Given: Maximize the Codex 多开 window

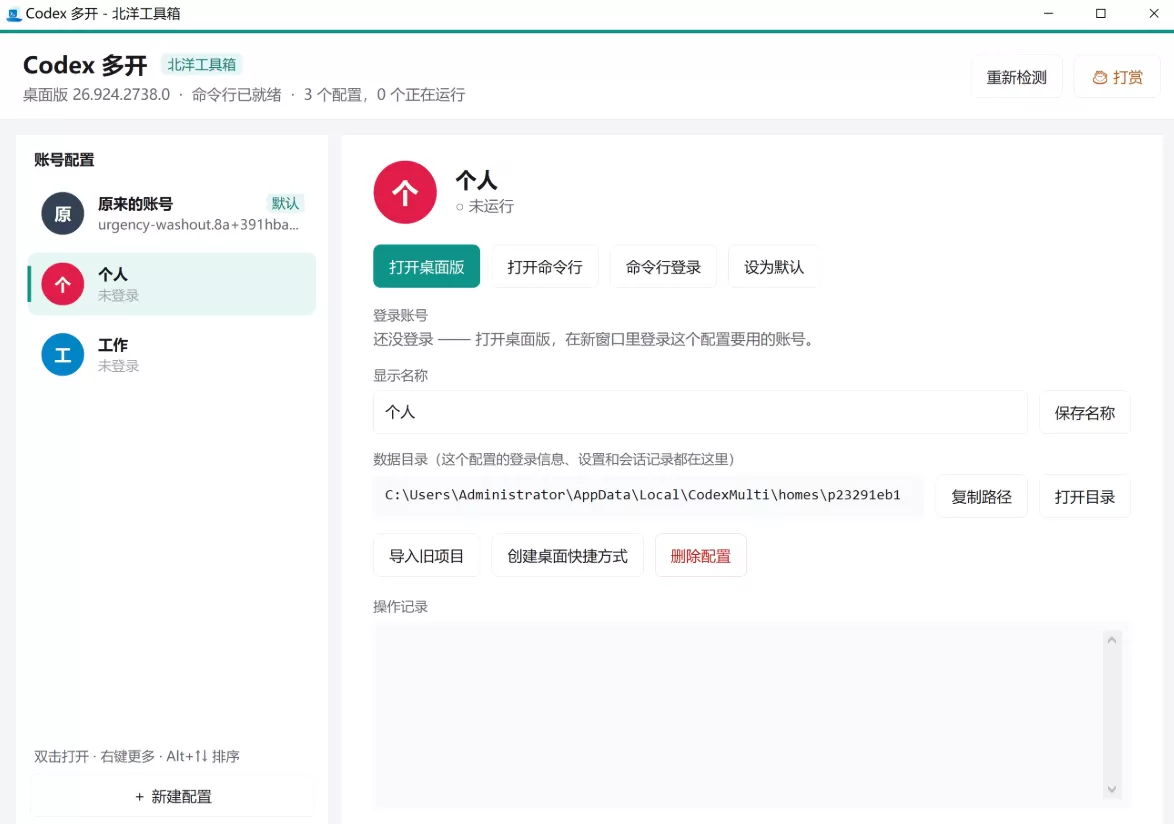Looking at the screenshot, I should (x=1101, y=13).
